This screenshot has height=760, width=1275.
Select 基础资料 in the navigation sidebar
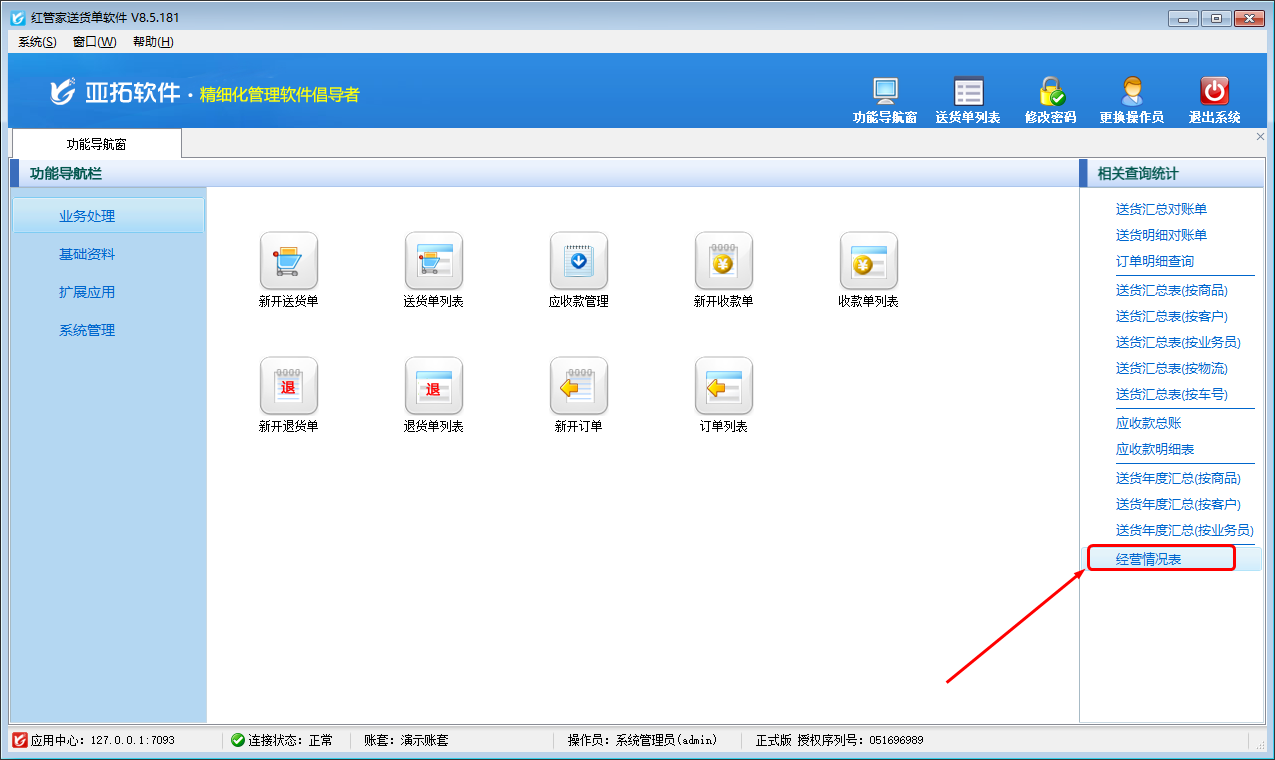[x=87, y=254]
